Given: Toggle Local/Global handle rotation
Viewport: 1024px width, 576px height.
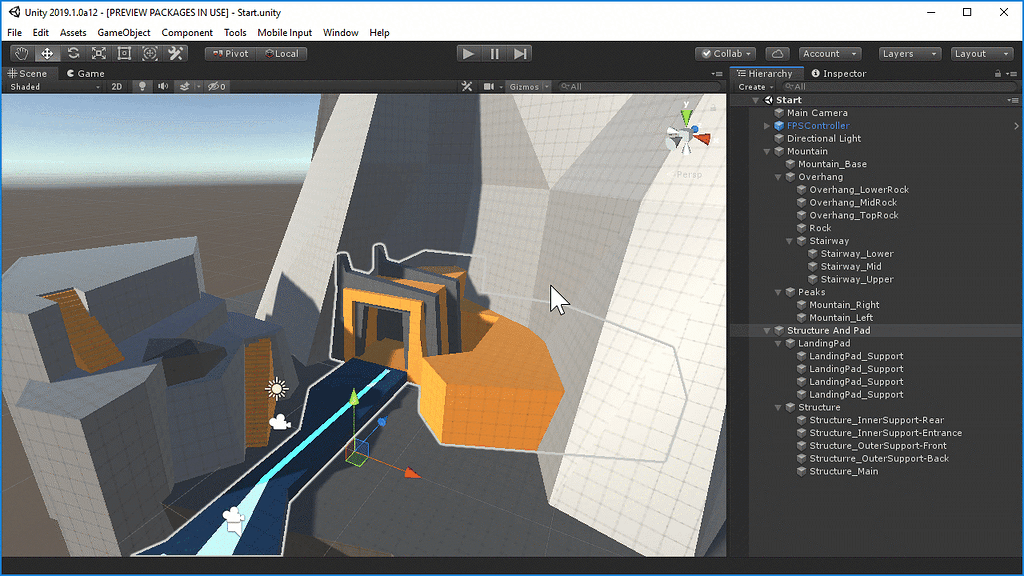Looking at the screenshot, I should click(281, 54).
